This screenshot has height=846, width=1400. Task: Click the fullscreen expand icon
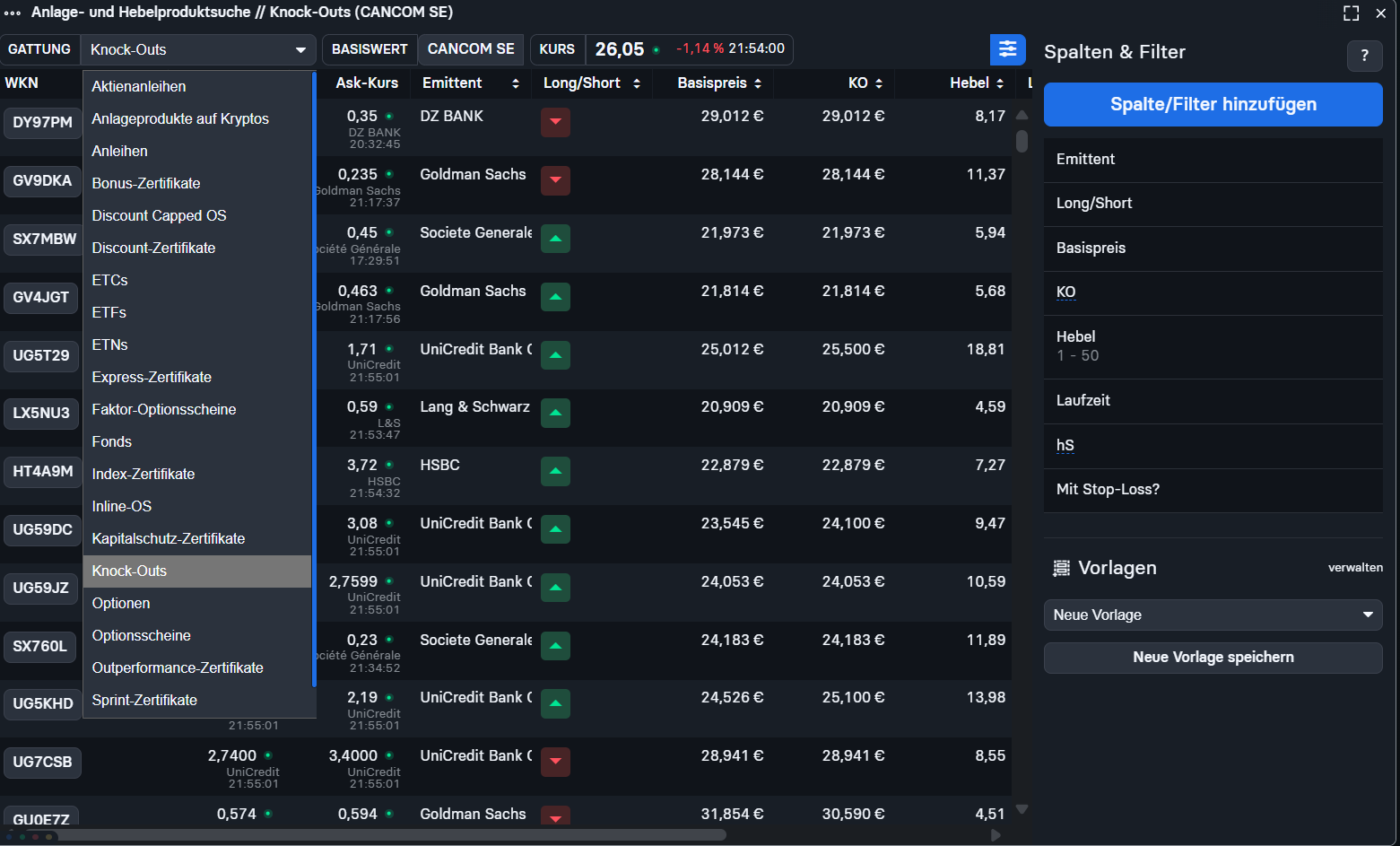(1351, 13)
